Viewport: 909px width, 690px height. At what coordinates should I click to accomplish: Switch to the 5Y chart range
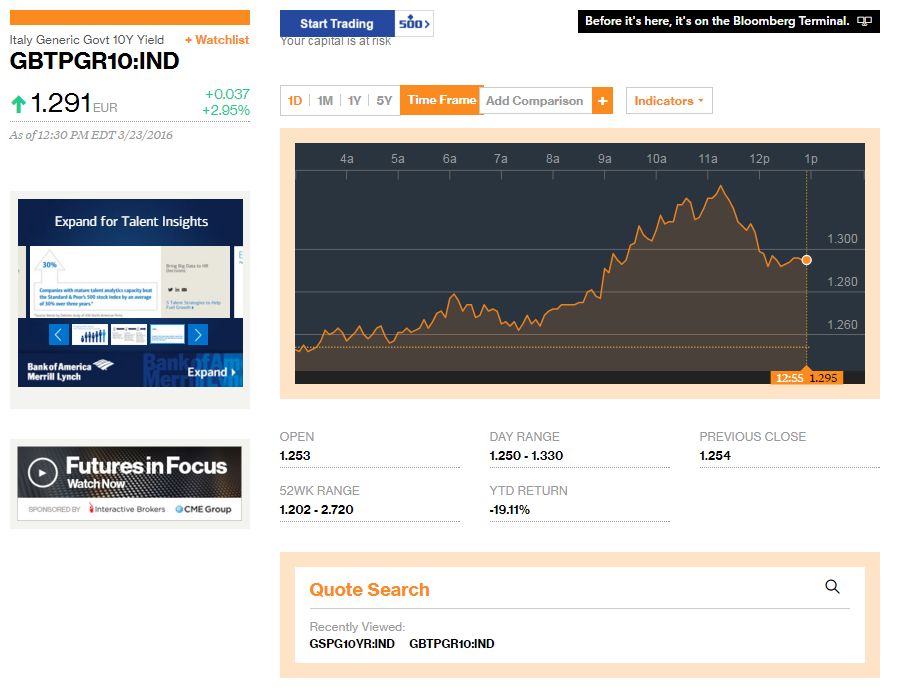click(384, 101)
